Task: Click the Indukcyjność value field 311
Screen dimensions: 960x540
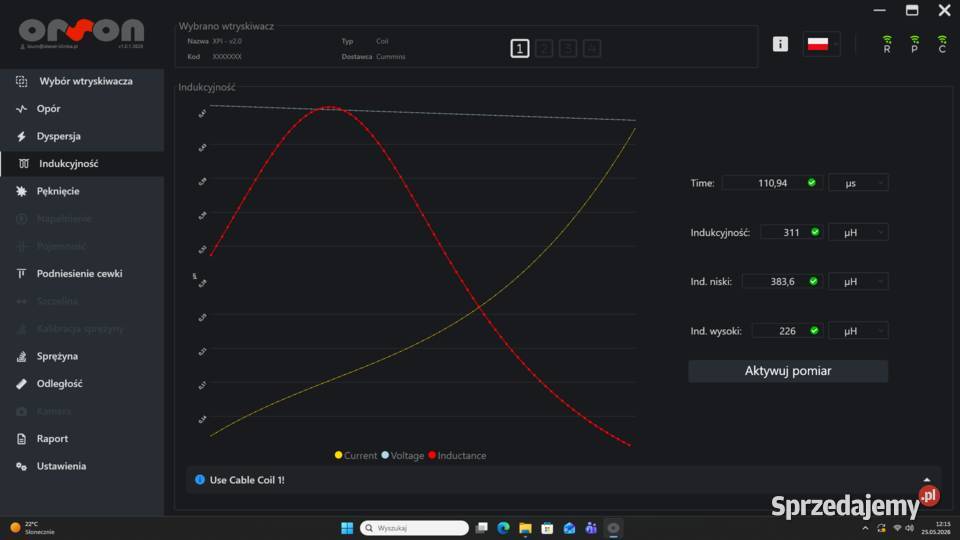Action: click(x=791, y=233)
